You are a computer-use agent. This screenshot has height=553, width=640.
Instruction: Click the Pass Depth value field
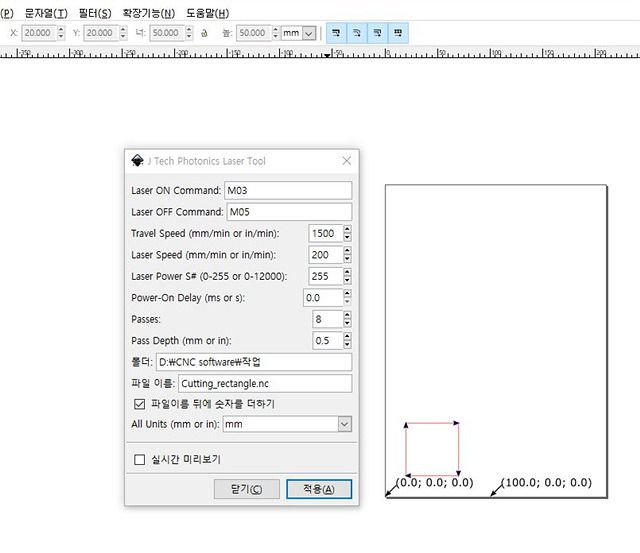[327, 340]
